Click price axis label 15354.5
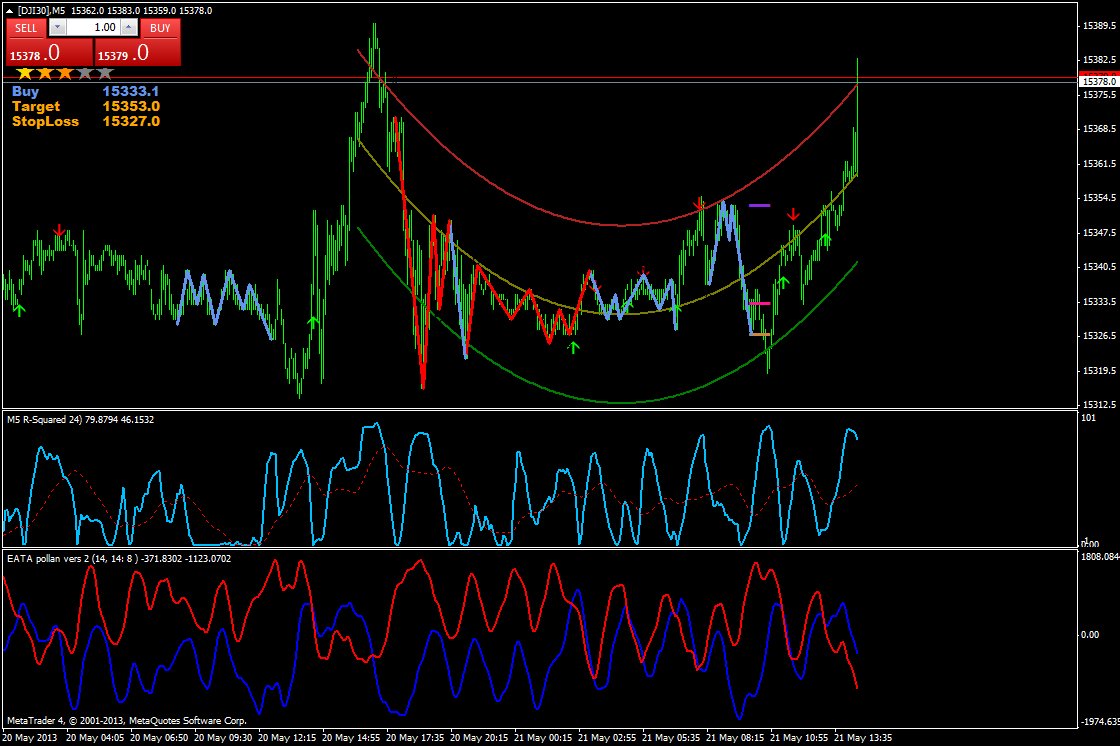 pyautogui.click(x=1099, y=198)
